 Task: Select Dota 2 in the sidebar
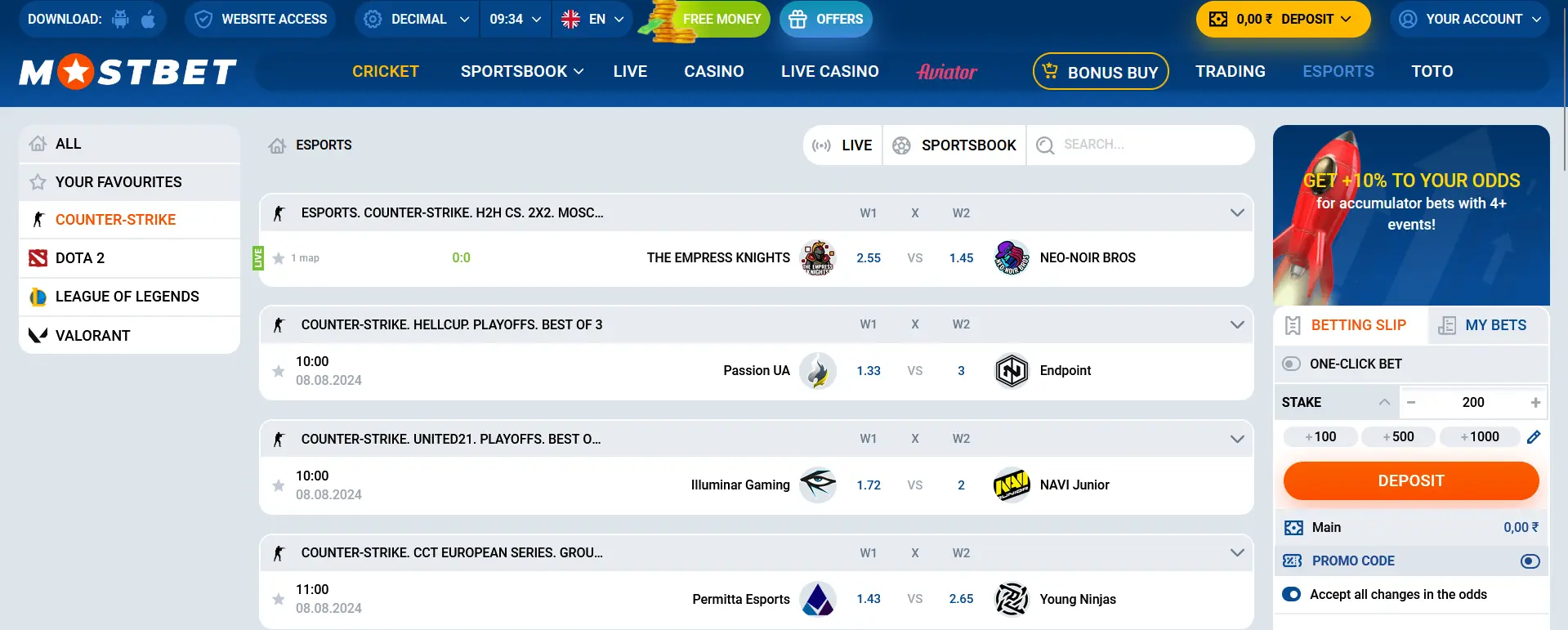[x=130, y=258]
